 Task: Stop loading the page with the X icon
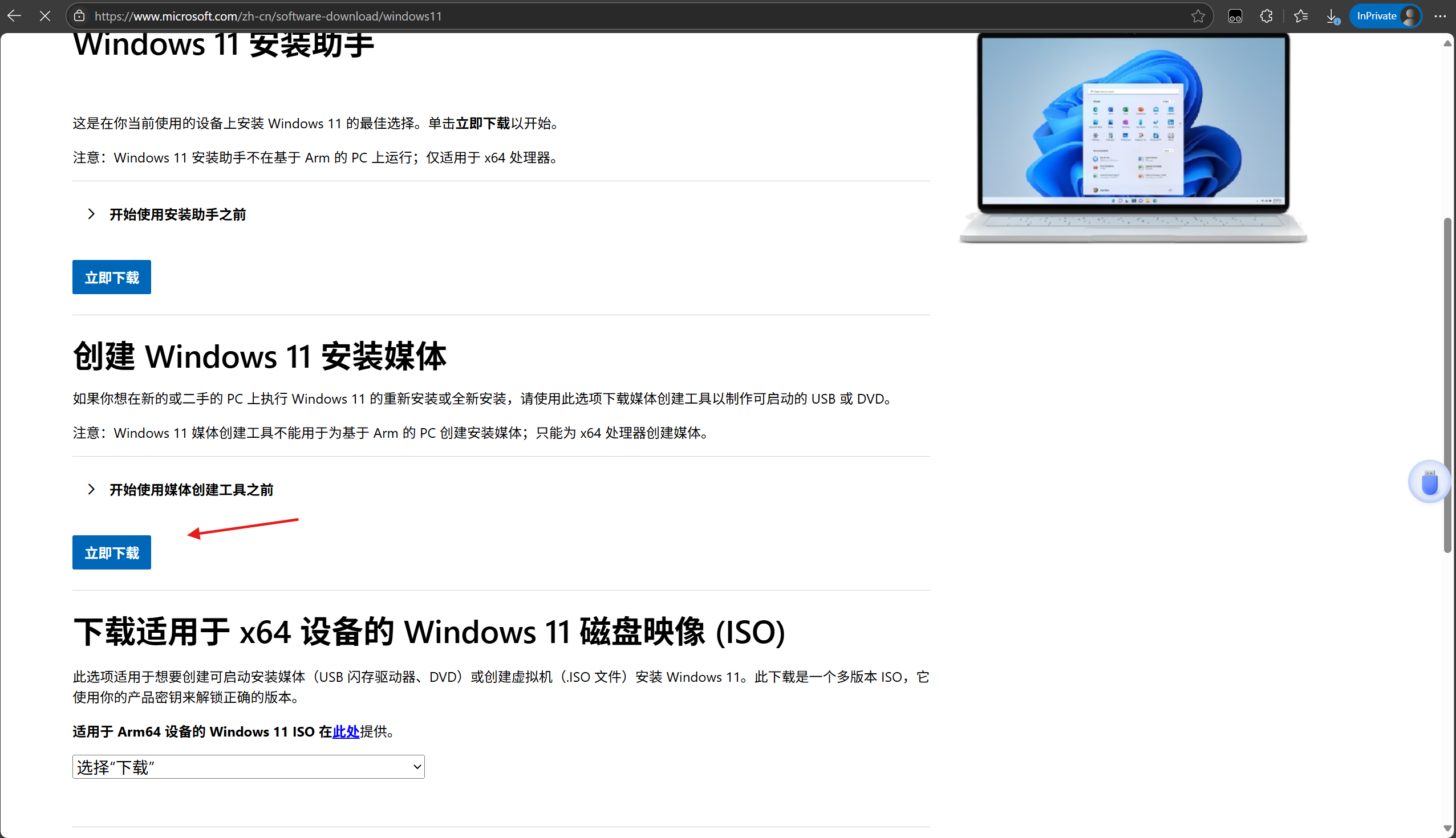click(45, 16)
